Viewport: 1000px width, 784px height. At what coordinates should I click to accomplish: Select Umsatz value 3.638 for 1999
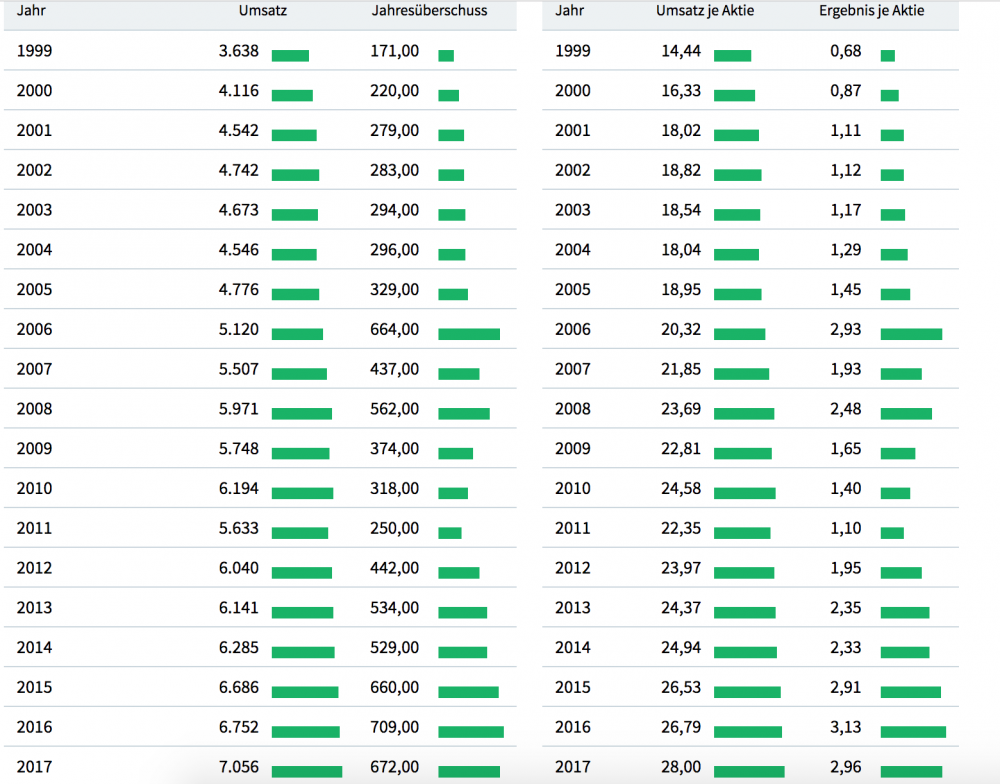coord(239,51)
